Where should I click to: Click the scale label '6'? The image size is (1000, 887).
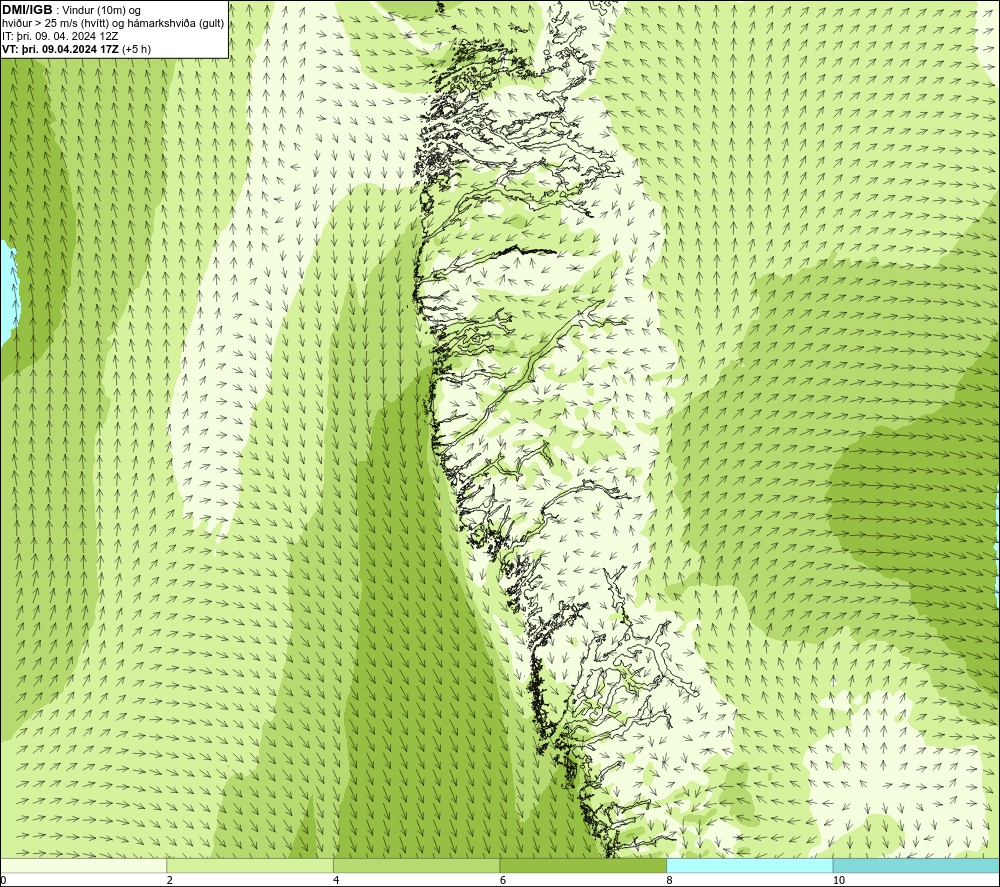point(503,880)
